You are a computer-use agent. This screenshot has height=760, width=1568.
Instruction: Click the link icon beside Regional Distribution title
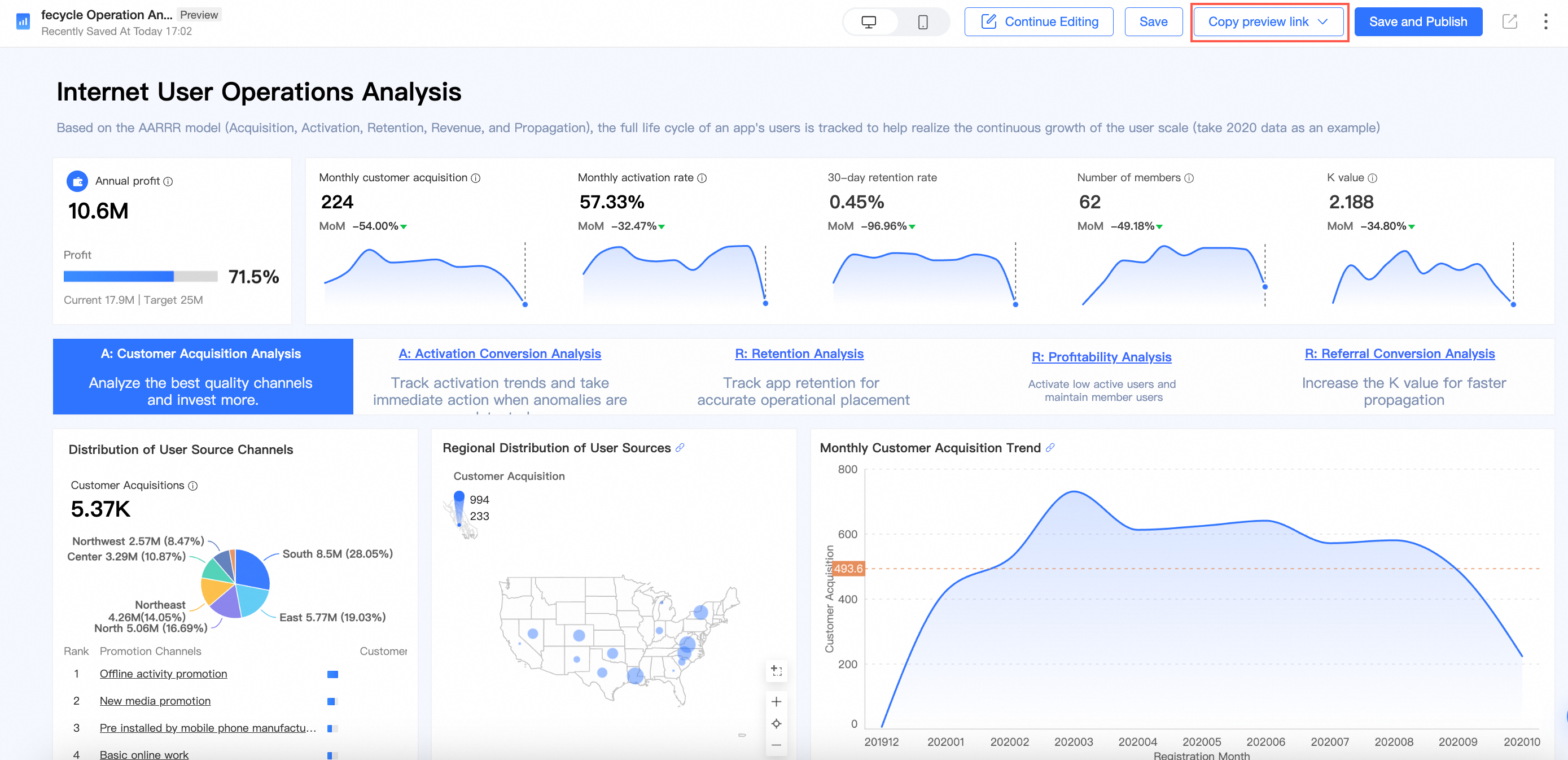coord(680,448)
